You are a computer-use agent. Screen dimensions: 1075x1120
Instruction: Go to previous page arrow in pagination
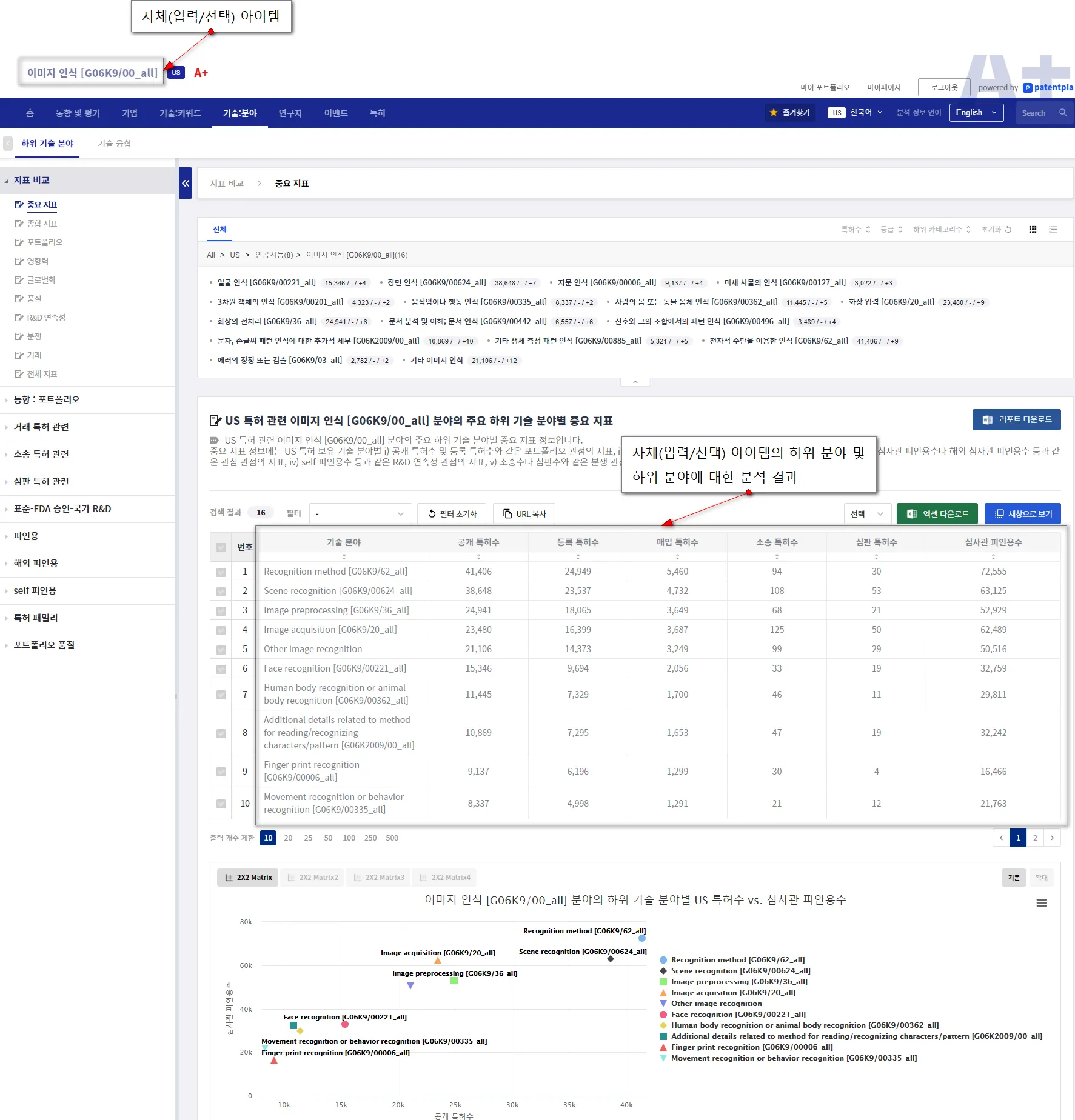point(1001,838)
